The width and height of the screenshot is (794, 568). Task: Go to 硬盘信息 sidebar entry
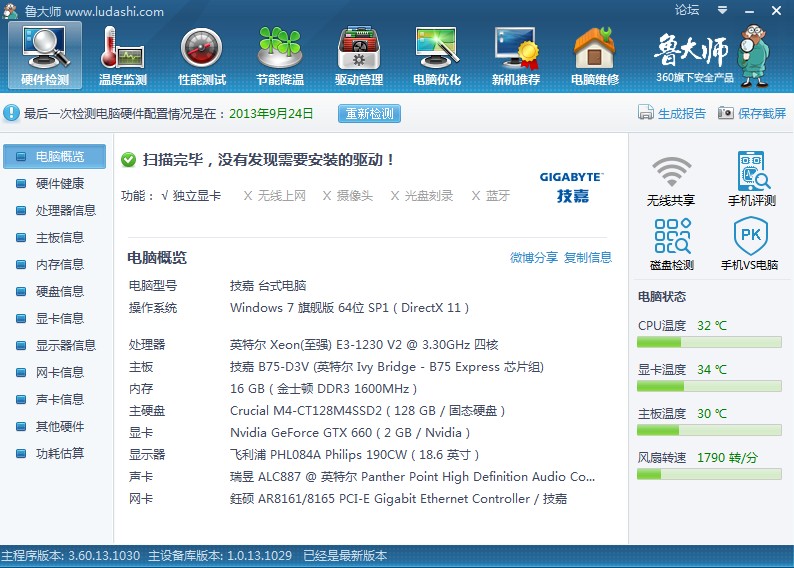[x=60, y=291]
